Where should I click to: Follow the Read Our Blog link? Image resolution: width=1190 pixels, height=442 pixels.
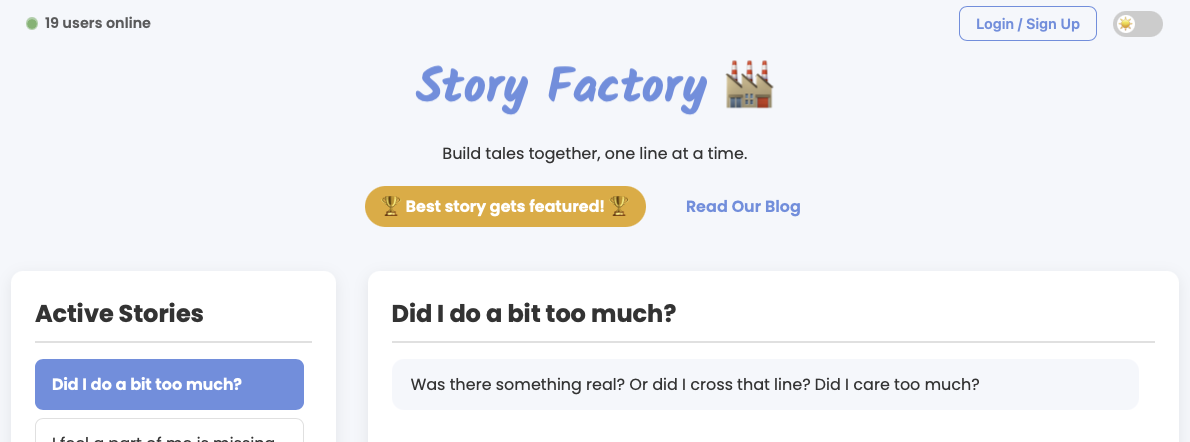[x=743, y=207]
